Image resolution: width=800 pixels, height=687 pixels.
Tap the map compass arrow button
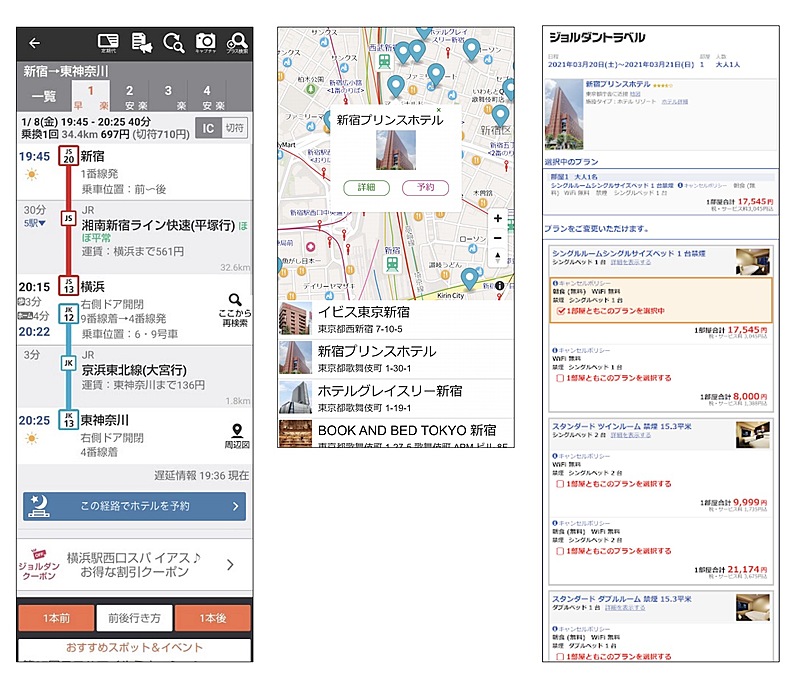(x=497, y=256)
